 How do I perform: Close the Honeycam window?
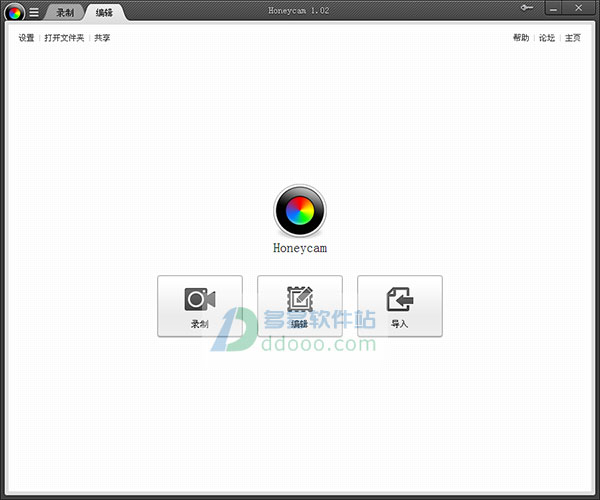coord(579,8)
